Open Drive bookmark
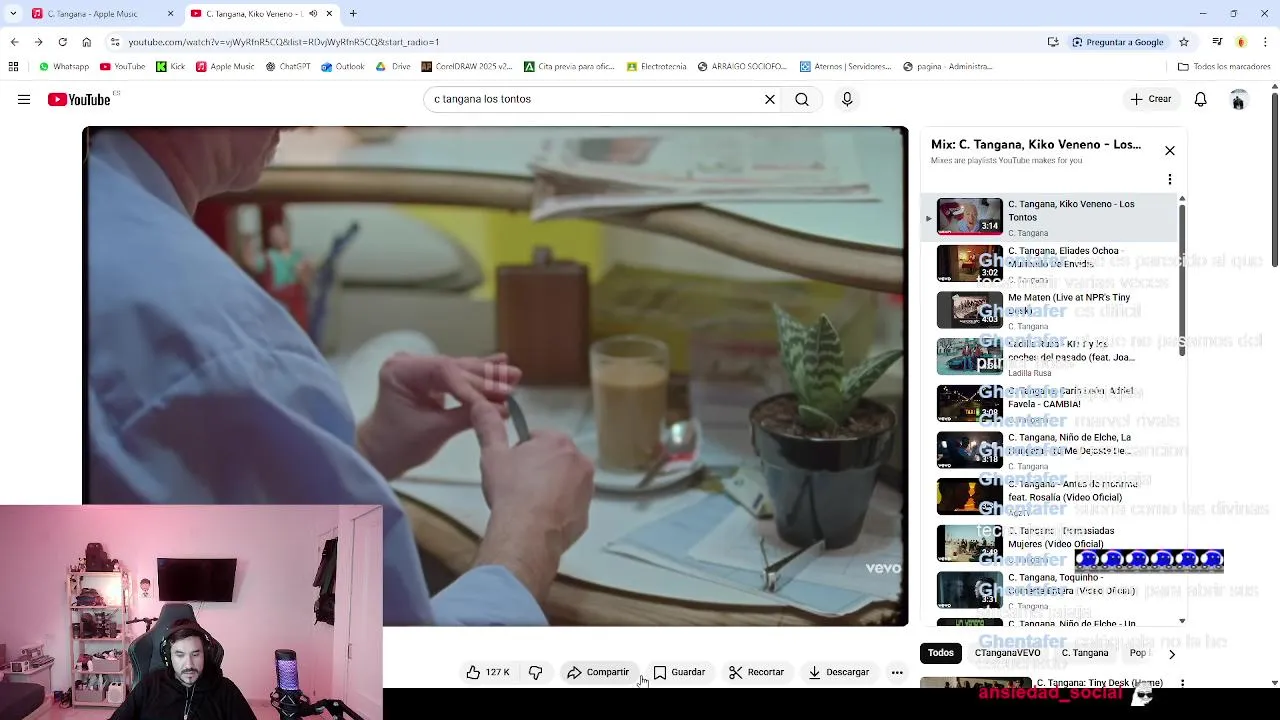 click(393, 67)
